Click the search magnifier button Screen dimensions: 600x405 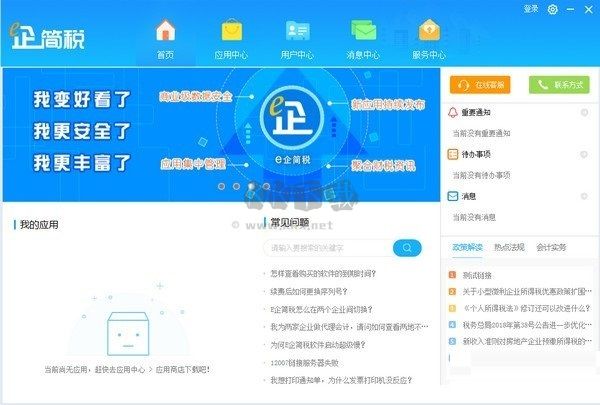pyautogui.click(x=407, y=248)
